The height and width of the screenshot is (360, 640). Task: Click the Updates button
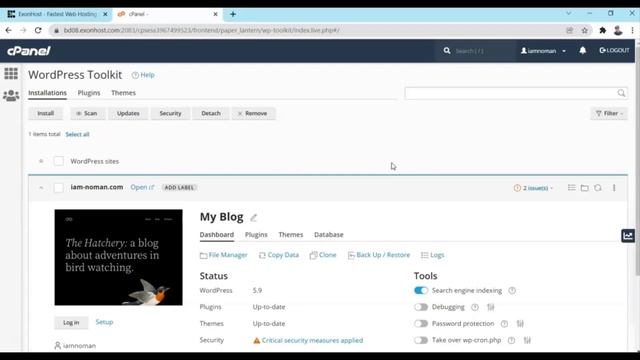coord(128,113)
